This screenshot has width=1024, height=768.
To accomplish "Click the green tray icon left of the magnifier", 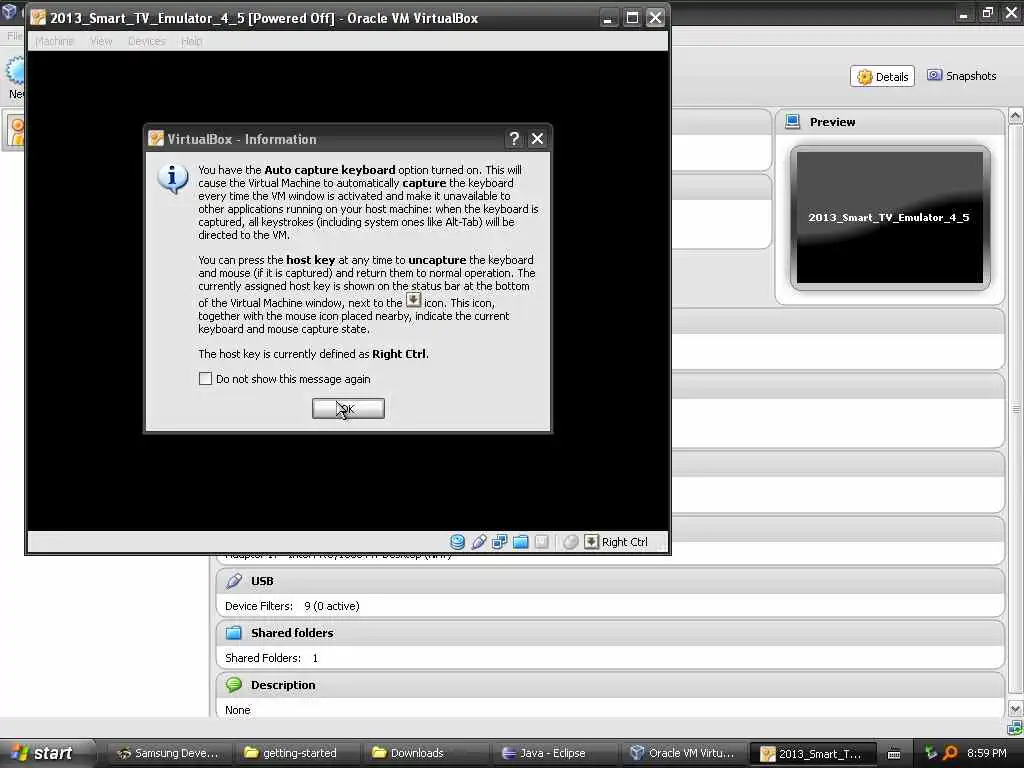I will (x=931, y=753).
